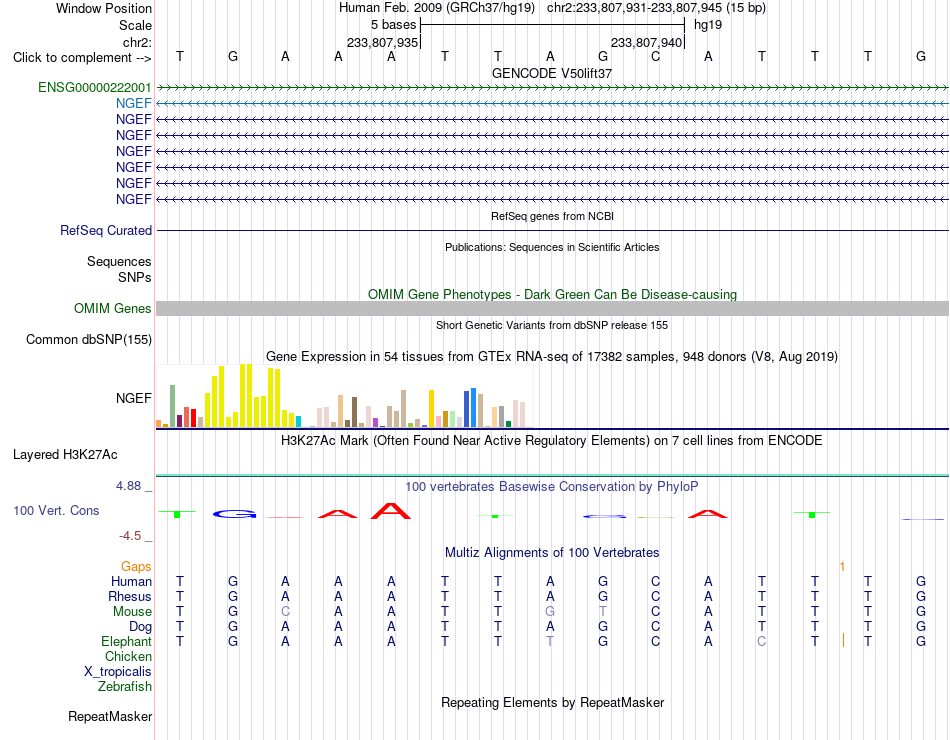This screenshot has height=740, width=950.
Task: Click the RefSeq Curated label
Action: tap(105, 230)
